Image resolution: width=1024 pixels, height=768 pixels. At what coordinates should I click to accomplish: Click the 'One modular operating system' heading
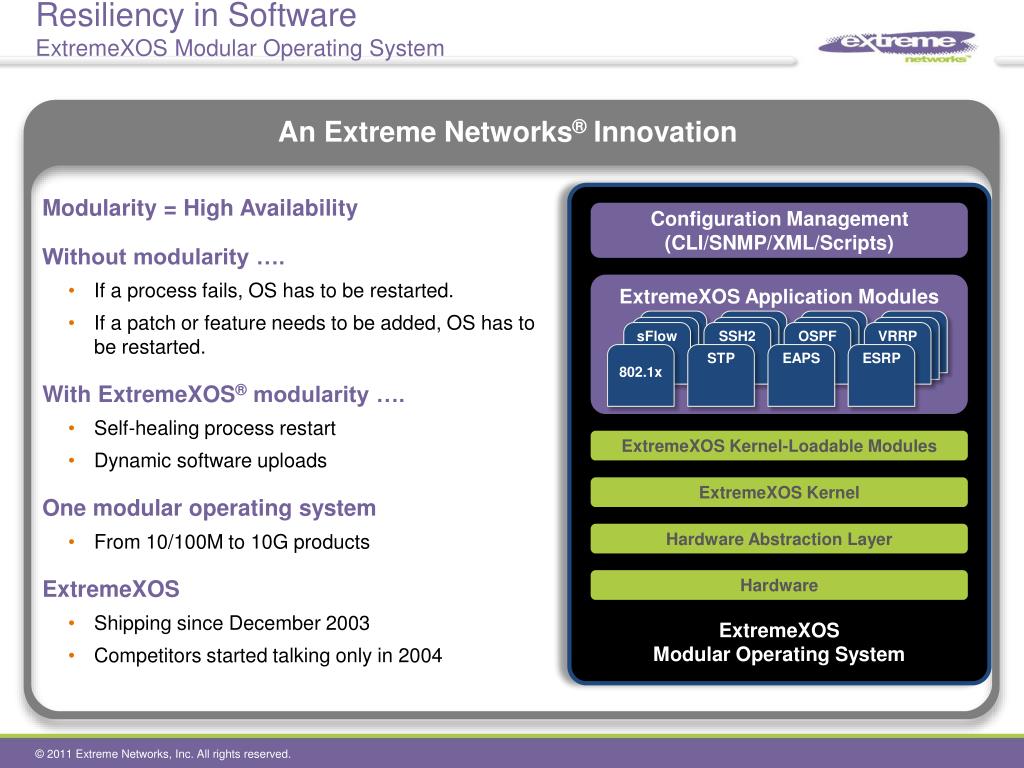coord(209,509)
